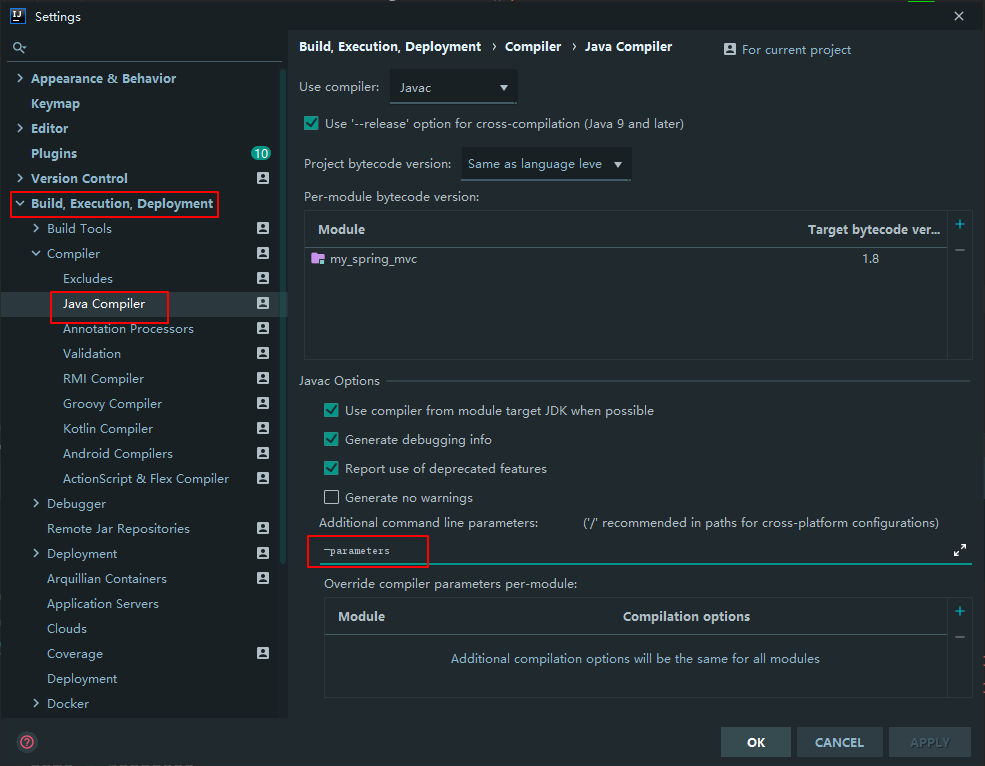Open the Use compiler Javac dropdown
Screen dimensions: 985x766
[x=454, y=87]
